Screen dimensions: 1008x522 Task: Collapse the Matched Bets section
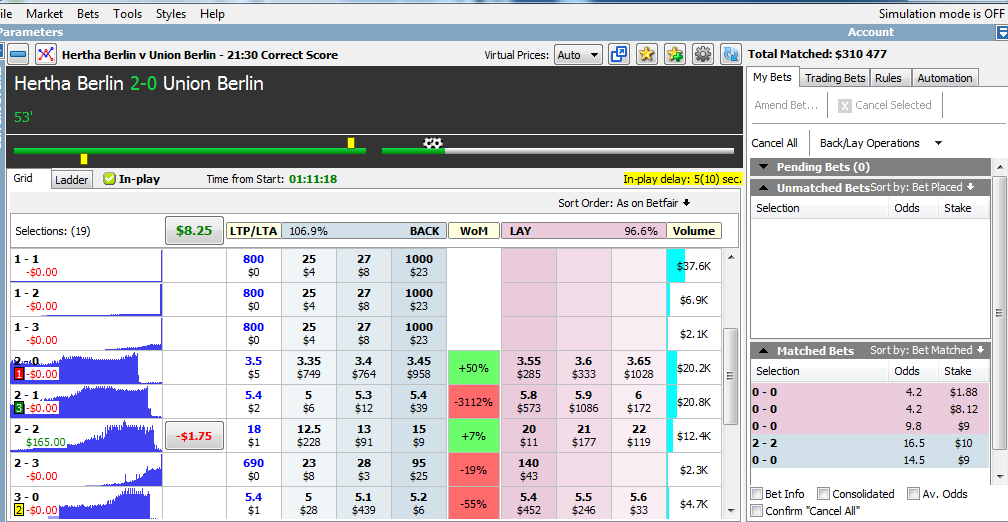(x=764, y=351)
